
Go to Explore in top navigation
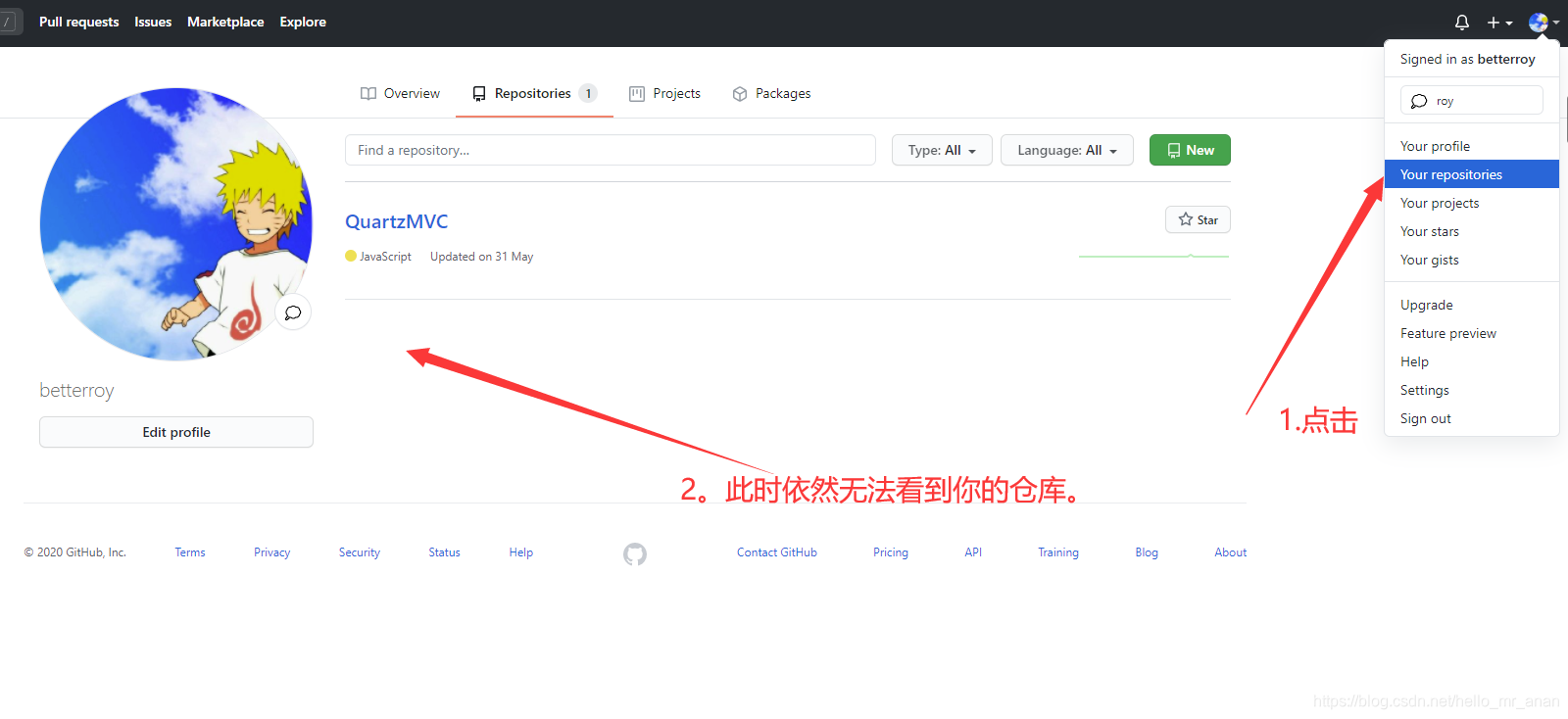[303, 22]
